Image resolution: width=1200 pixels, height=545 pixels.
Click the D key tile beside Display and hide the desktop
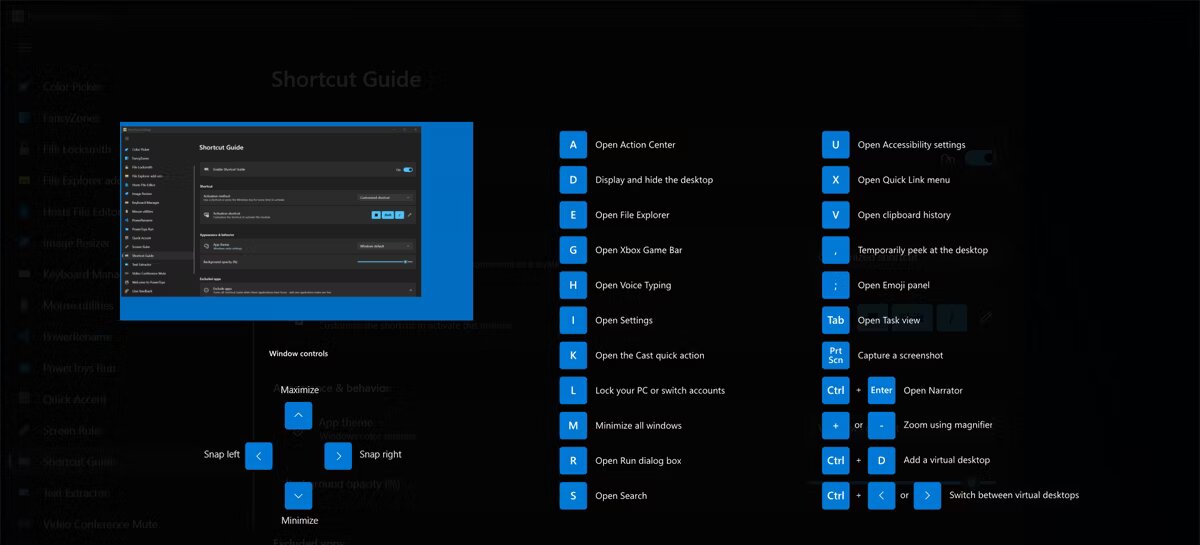(573, 180)
